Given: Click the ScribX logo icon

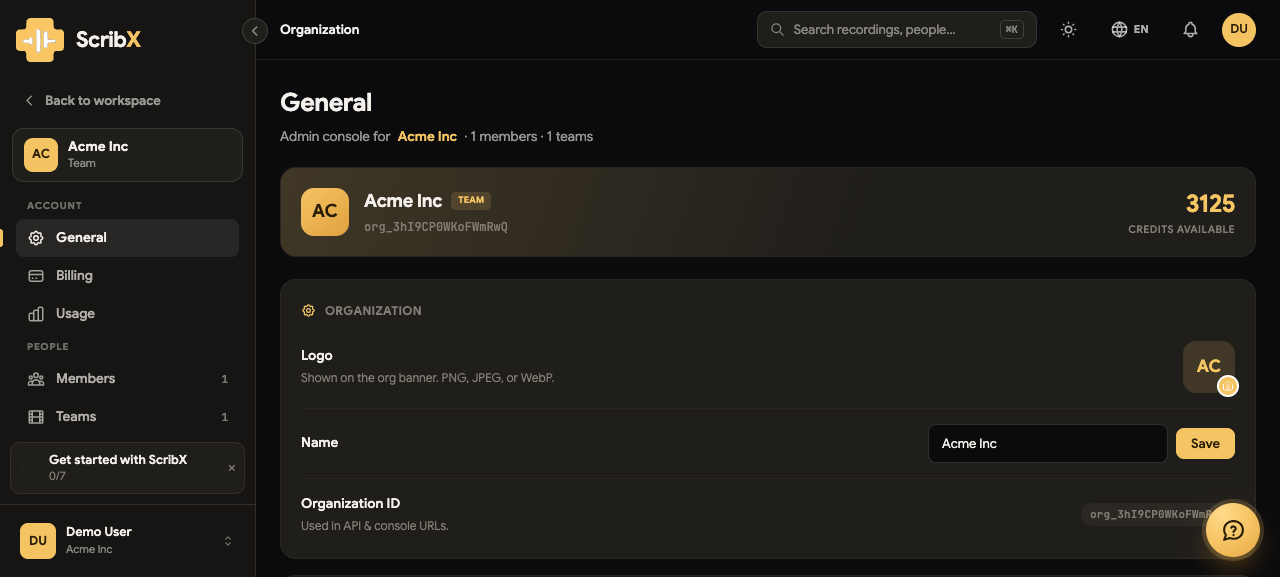Looking at the screenshot, I should [x=40, y=40].
